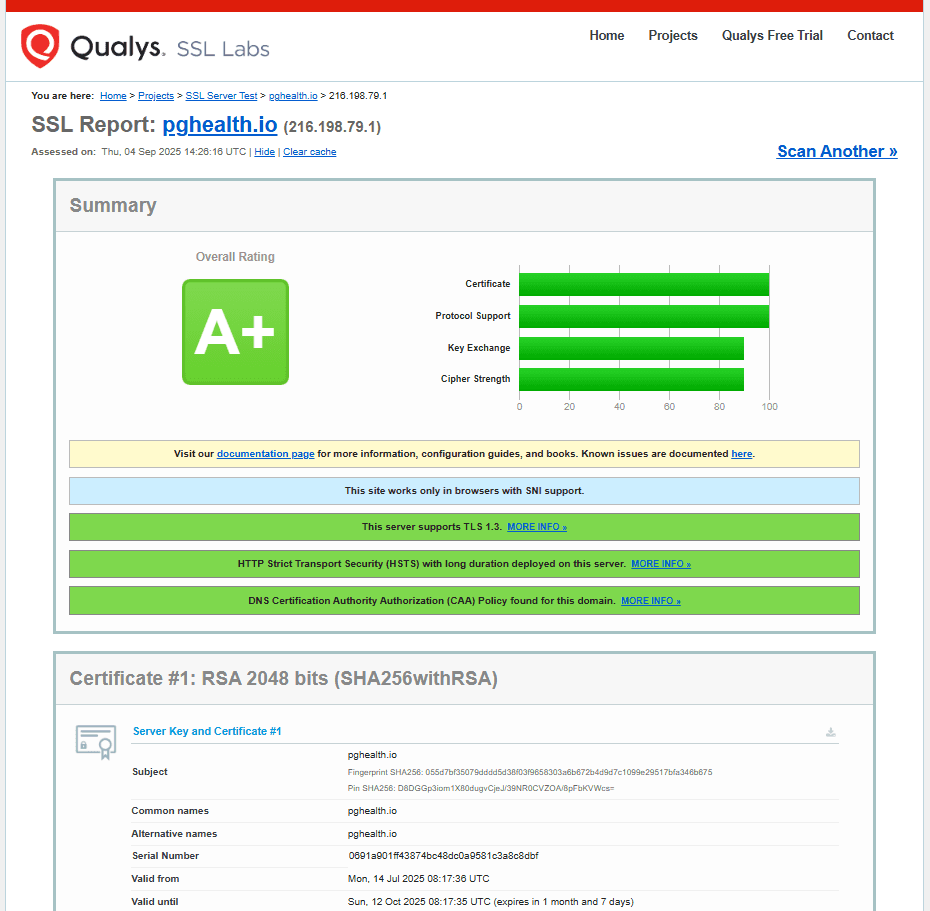The image size is (930, 911).
Task: Click the A+ overall rating badge
Action: click(x=235, y=332)
